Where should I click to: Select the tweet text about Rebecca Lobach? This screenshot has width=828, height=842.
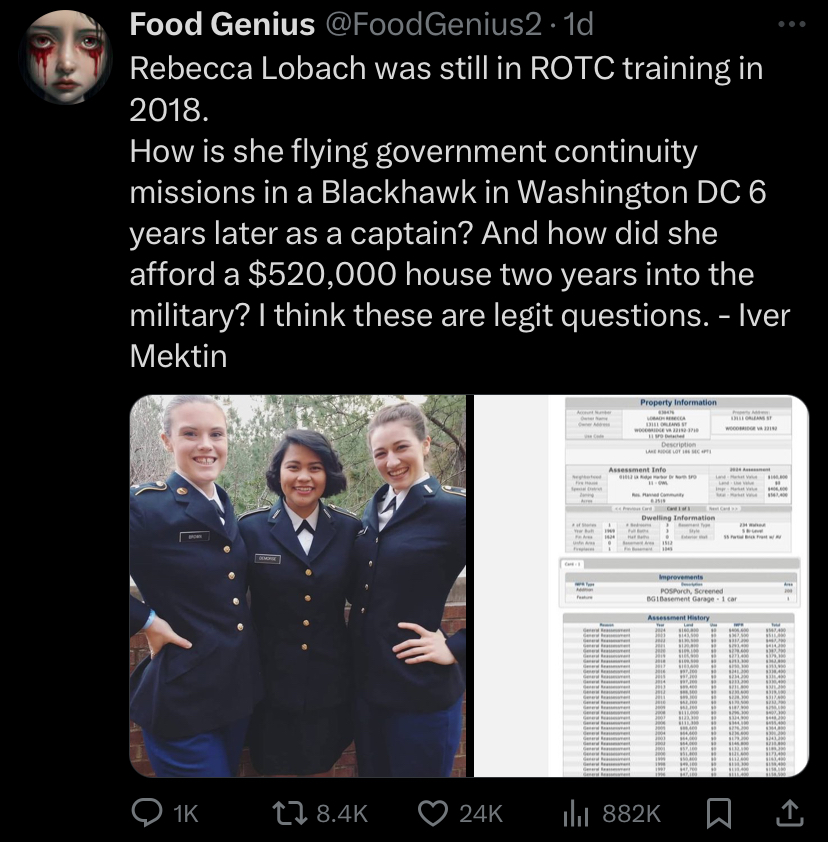460,213
